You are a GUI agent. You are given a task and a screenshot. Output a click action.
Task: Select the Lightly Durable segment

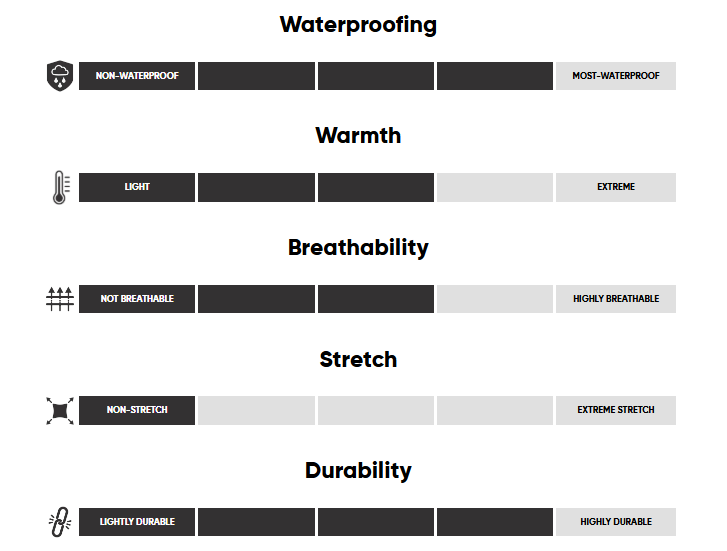coord(137,521)
